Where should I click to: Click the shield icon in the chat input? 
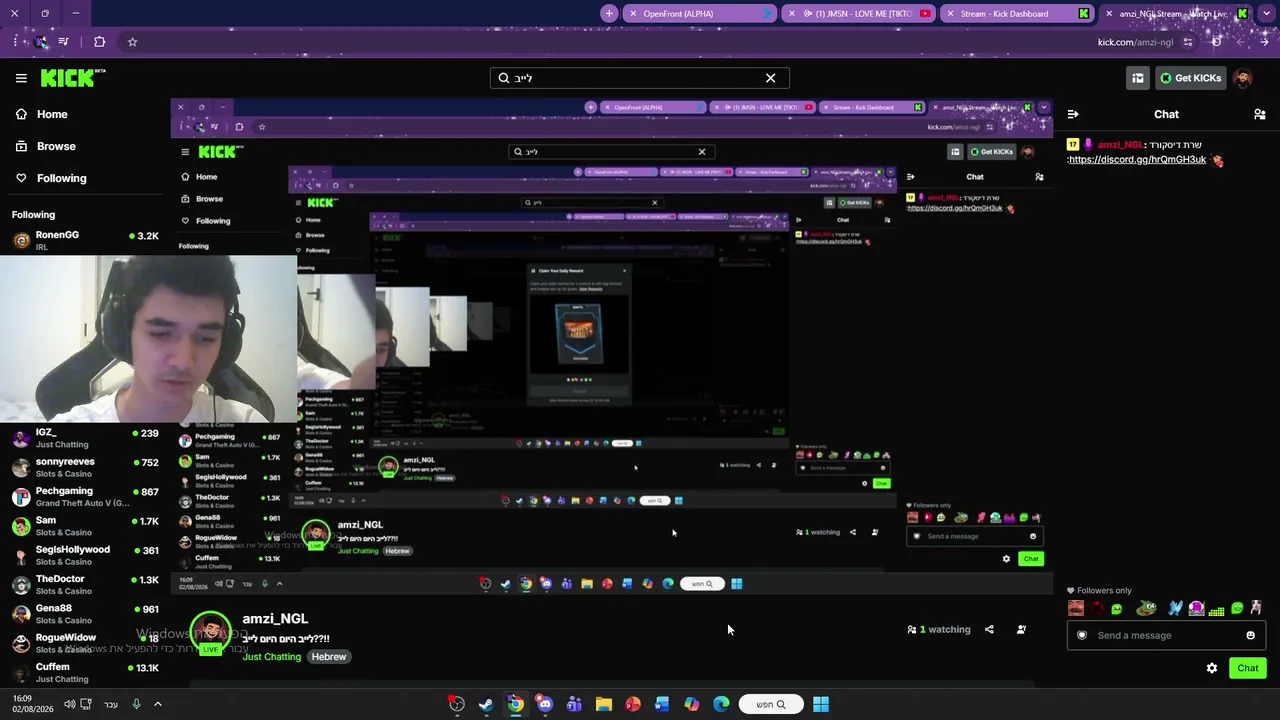coord(1081,635)
